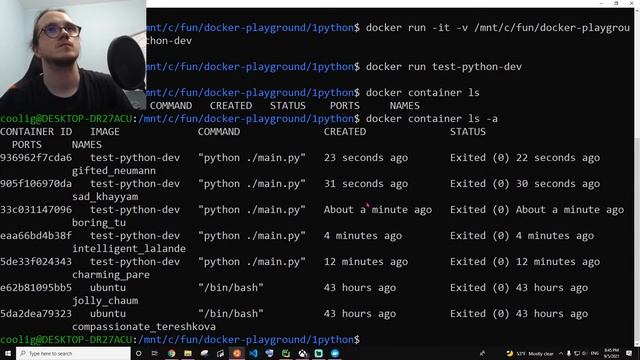Image resolution: width=640 pixels, height=360 pixels.
Task: Open the Windows Start menu
Action: (7, 353)
